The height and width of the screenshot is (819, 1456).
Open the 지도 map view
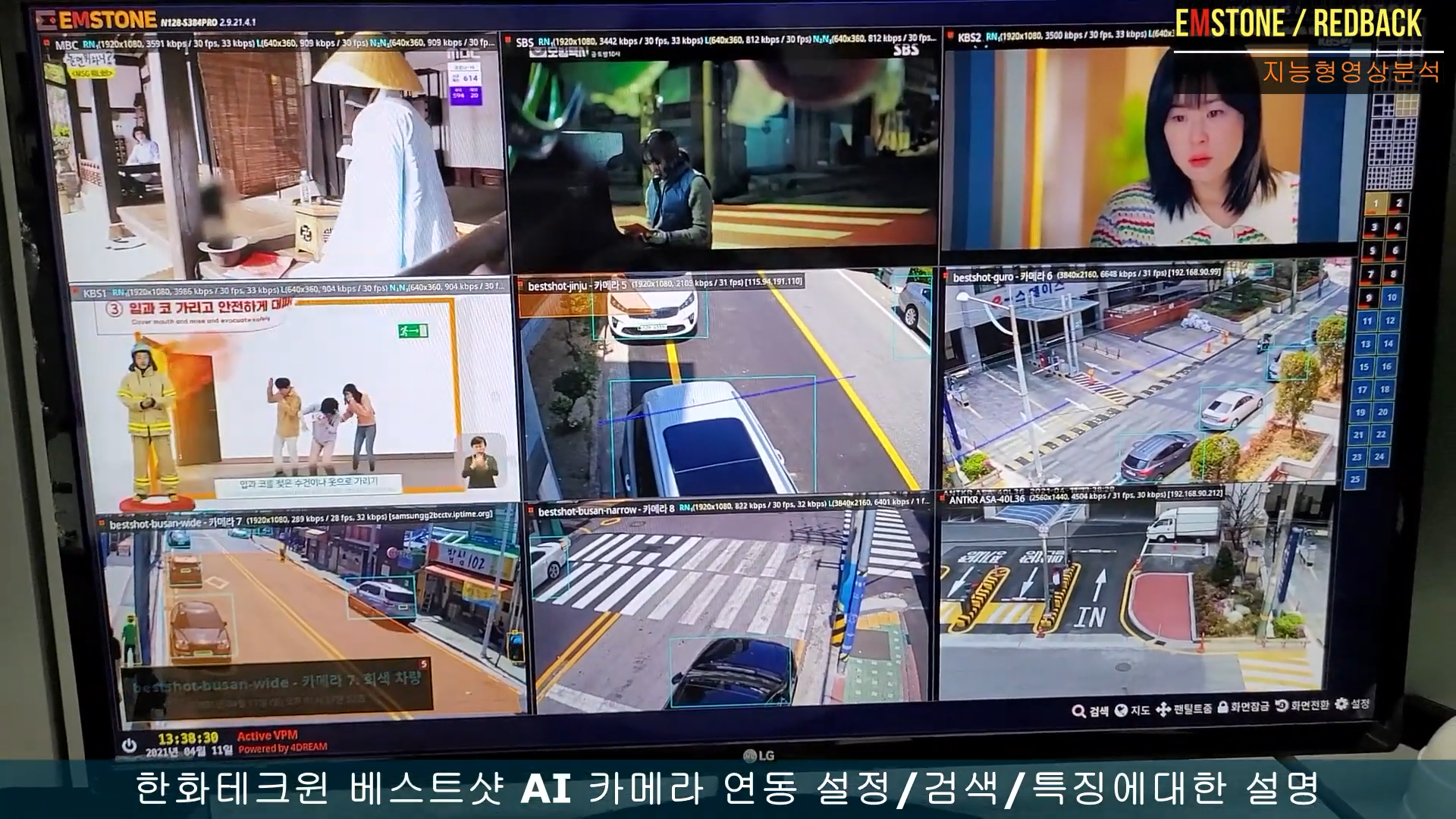click(x=1132, y=711)
